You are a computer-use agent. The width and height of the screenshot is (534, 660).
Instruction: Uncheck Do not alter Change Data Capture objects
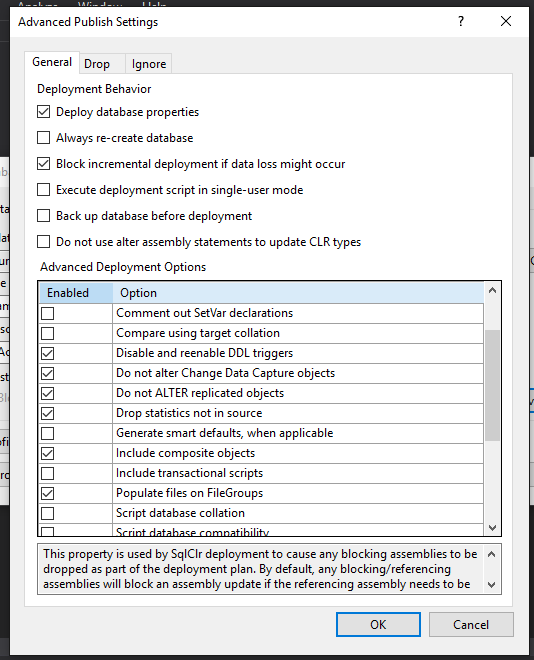click(x=48, y=373)
